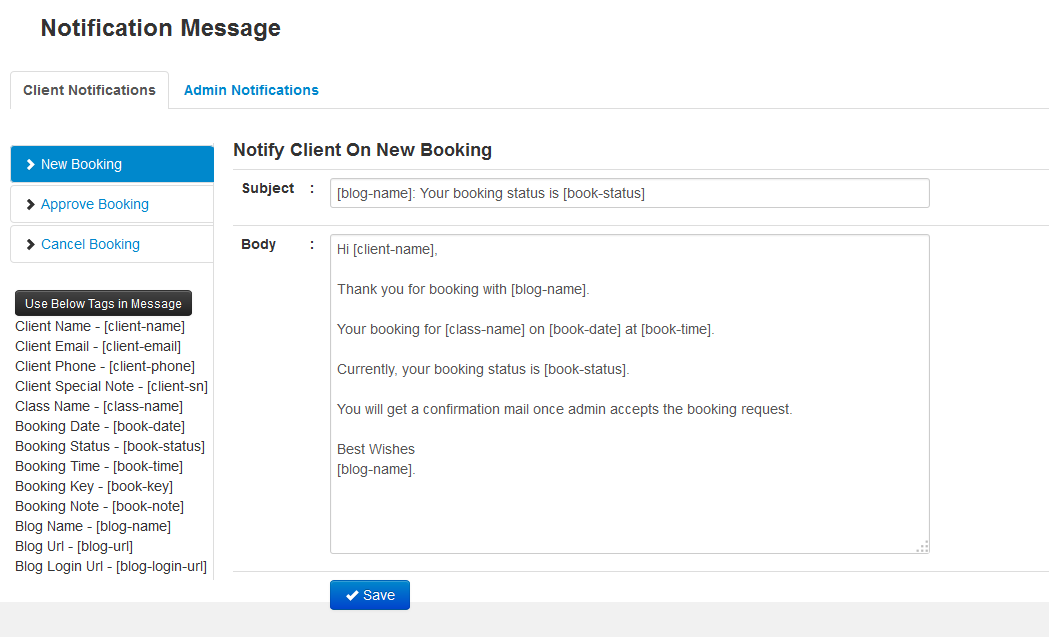The image size is (1049, 637).
Task: Save the notification message
Action: coord(370,595)
